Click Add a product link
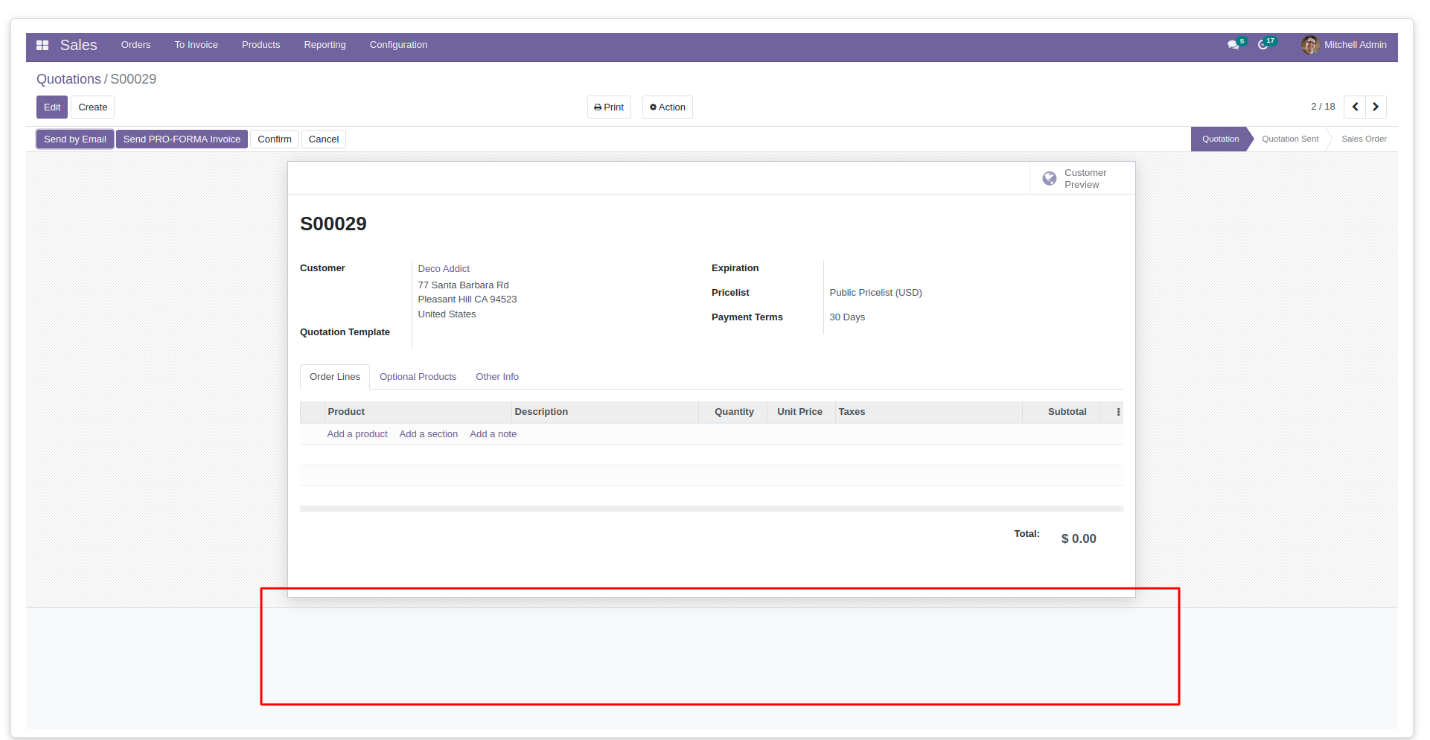 coord(357,434)
